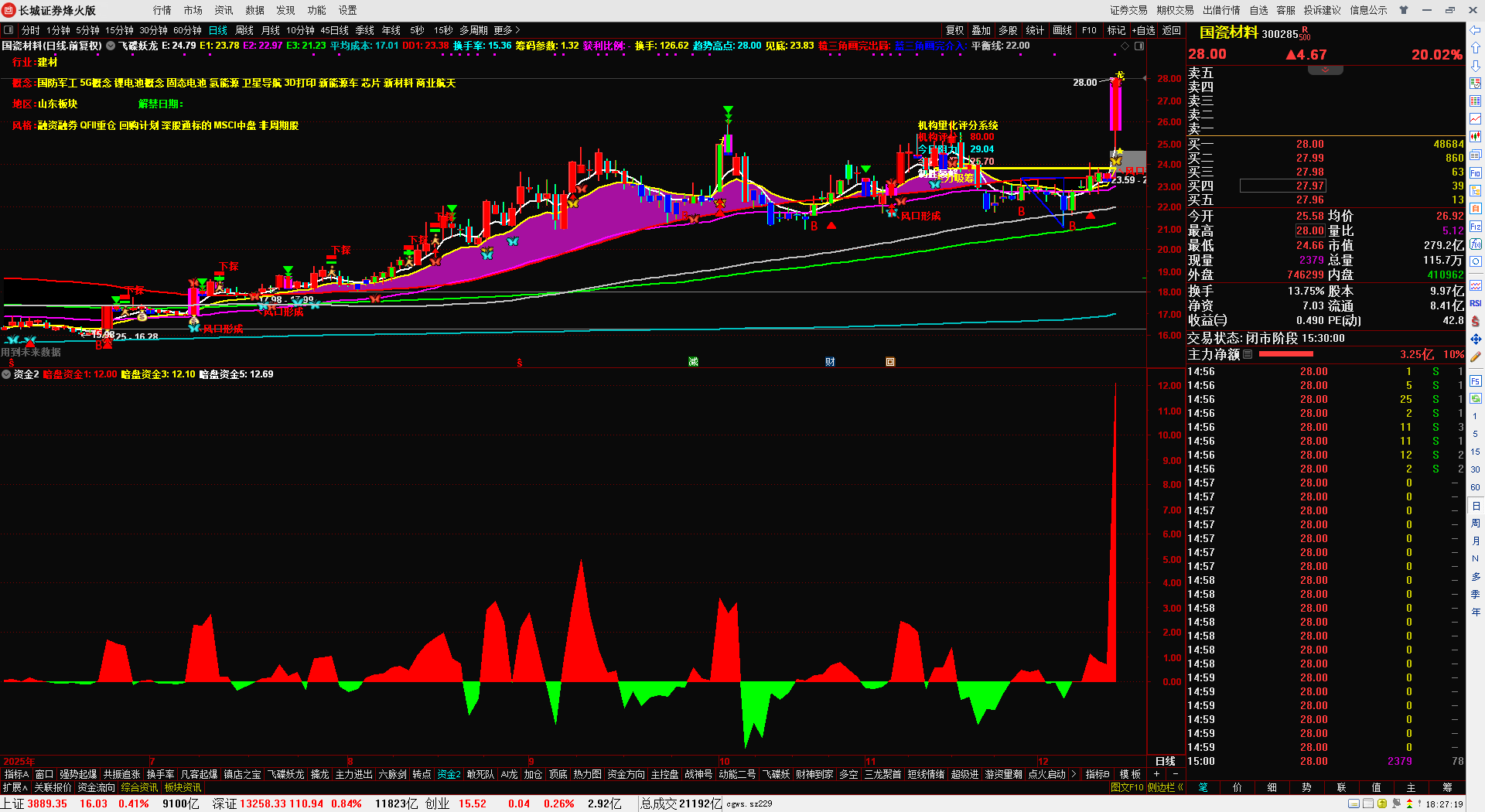The height and width of the screenshot is (812, 1485).
Task: Open the 行情 menu
Action: click(x=162, y=10)
